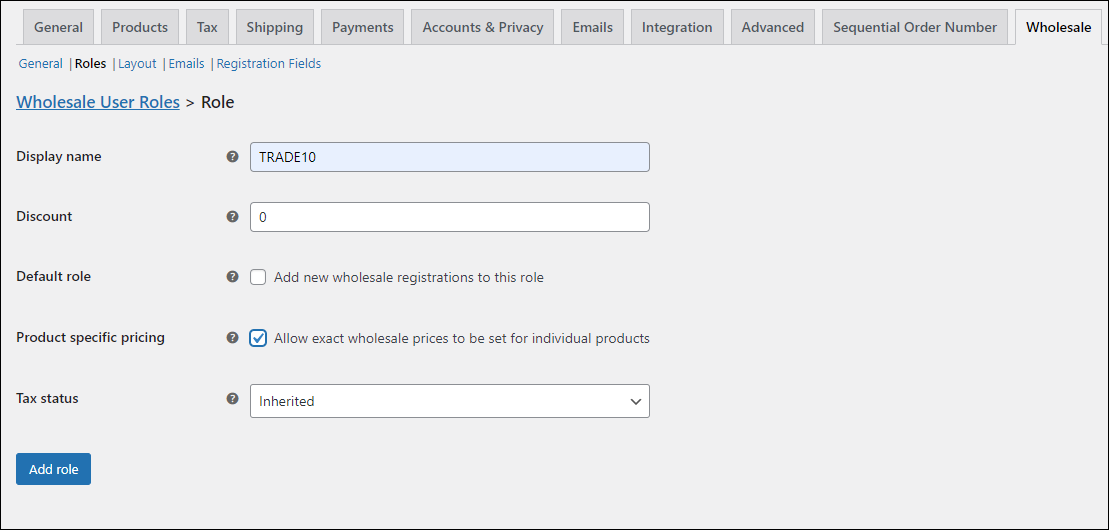Click the help icon beside Discount
Screen dimensions: 1109x530
(x=232, y=217)
